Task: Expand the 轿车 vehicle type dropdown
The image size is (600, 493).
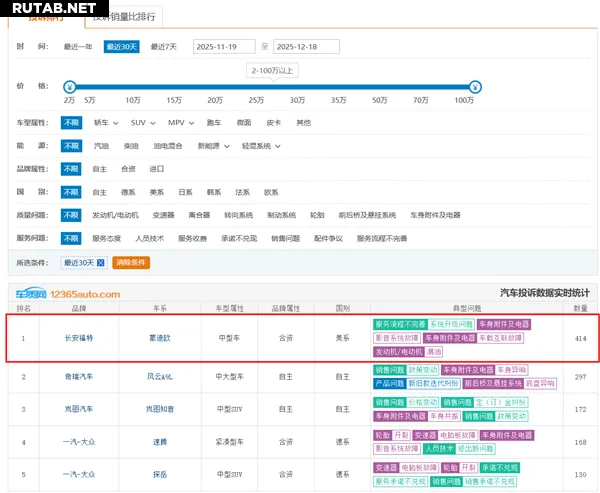Action: pyautogui.click(x=106, y=122)
